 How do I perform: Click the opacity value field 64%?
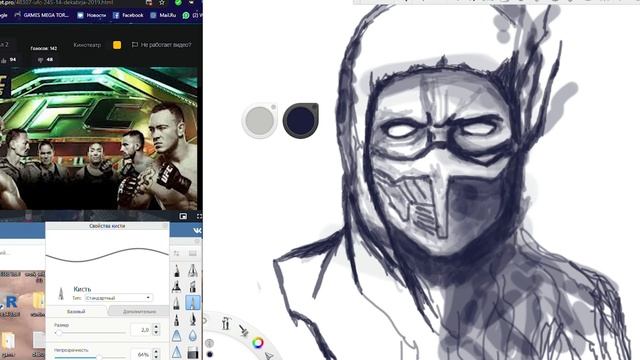click(141, 355)
